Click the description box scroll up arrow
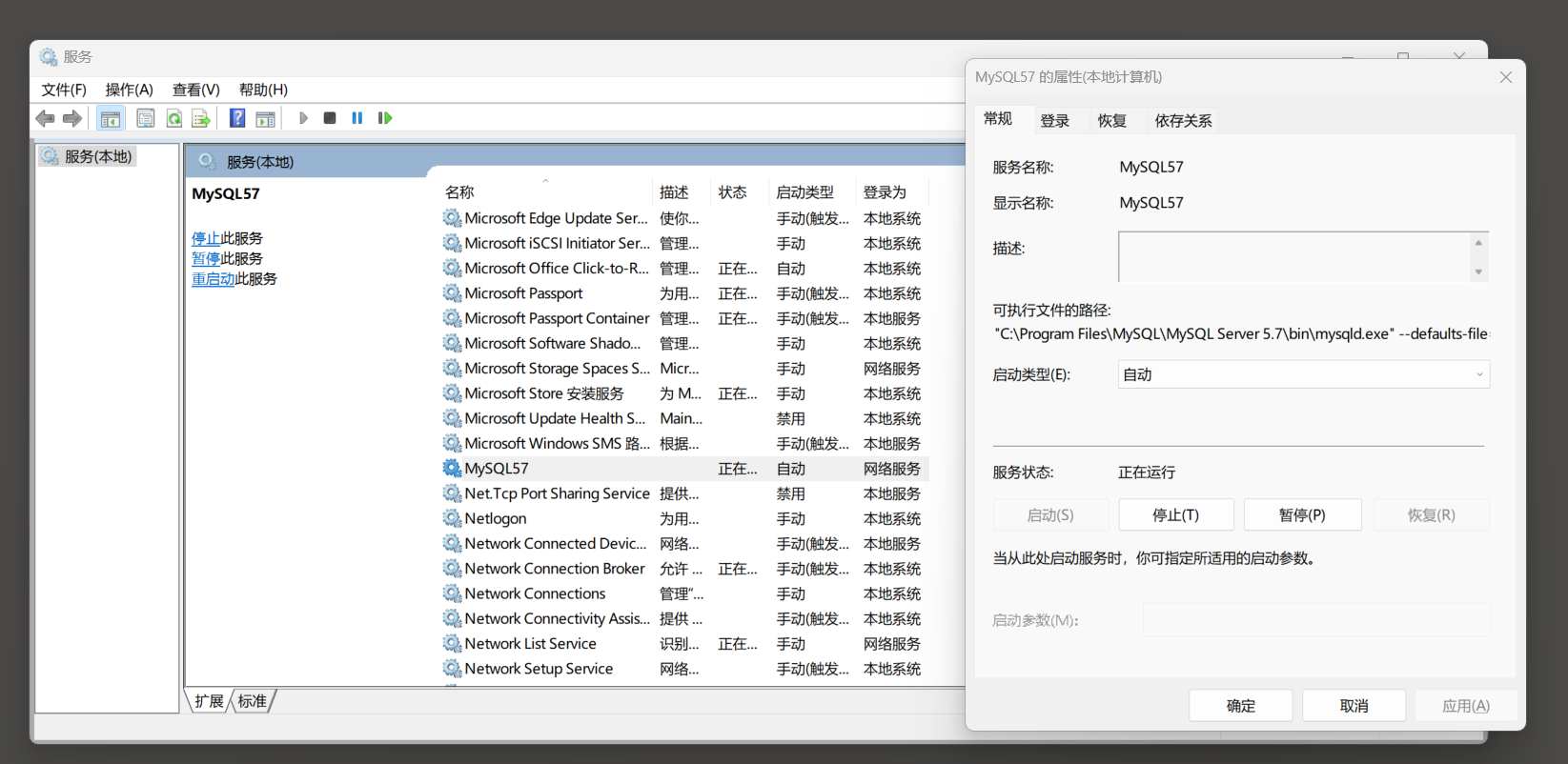 pyautogui.click(x=1478, y=242)
